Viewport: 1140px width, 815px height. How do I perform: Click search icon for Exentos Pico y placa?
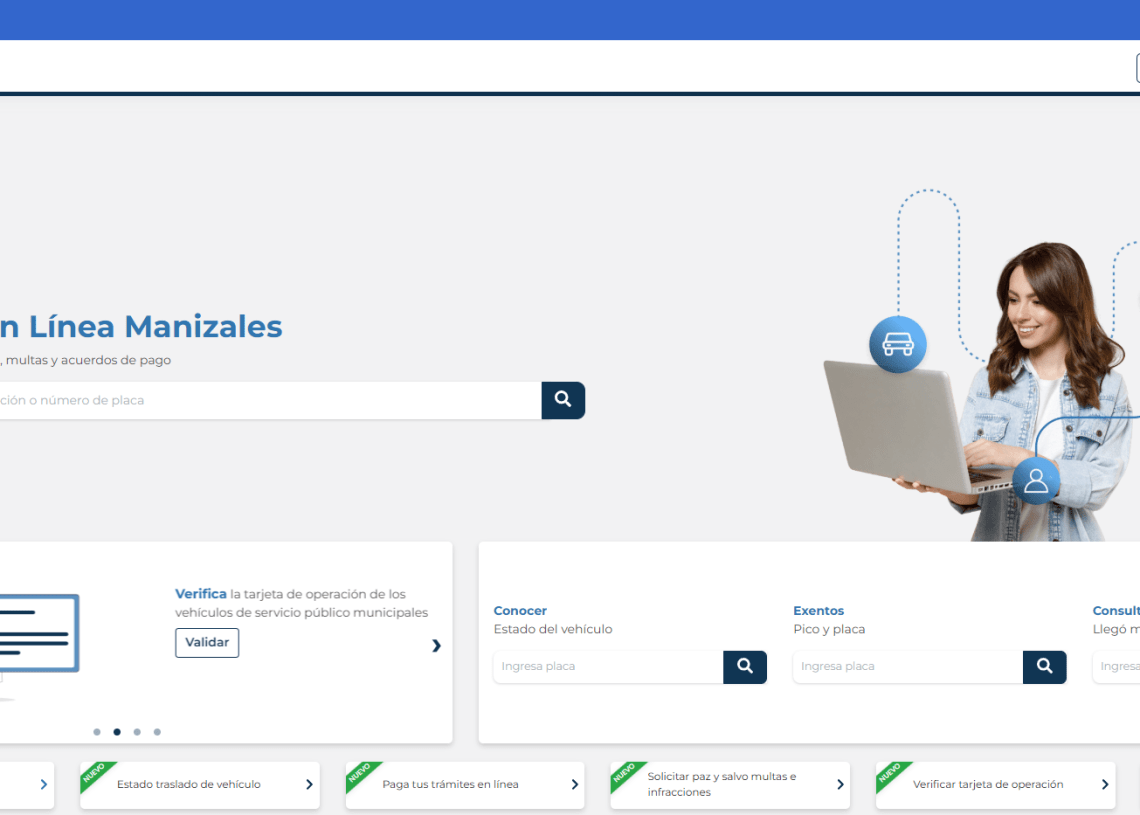(1044, 667)
